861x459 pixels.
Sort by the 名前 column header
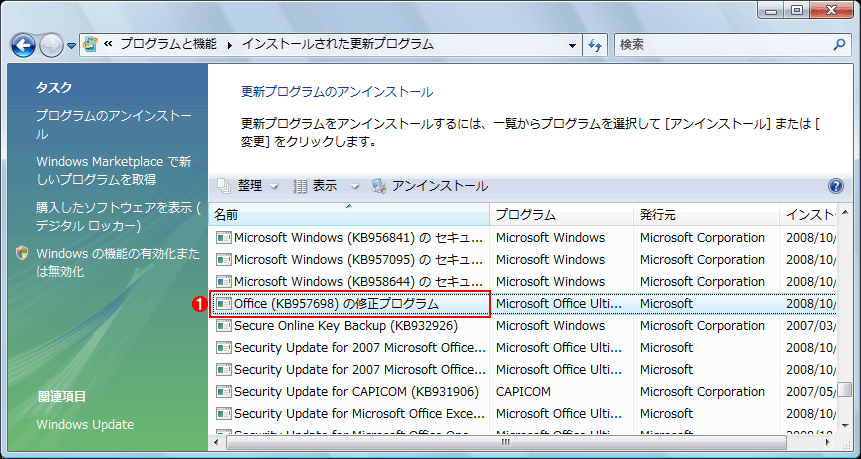[x=349, y=215]
